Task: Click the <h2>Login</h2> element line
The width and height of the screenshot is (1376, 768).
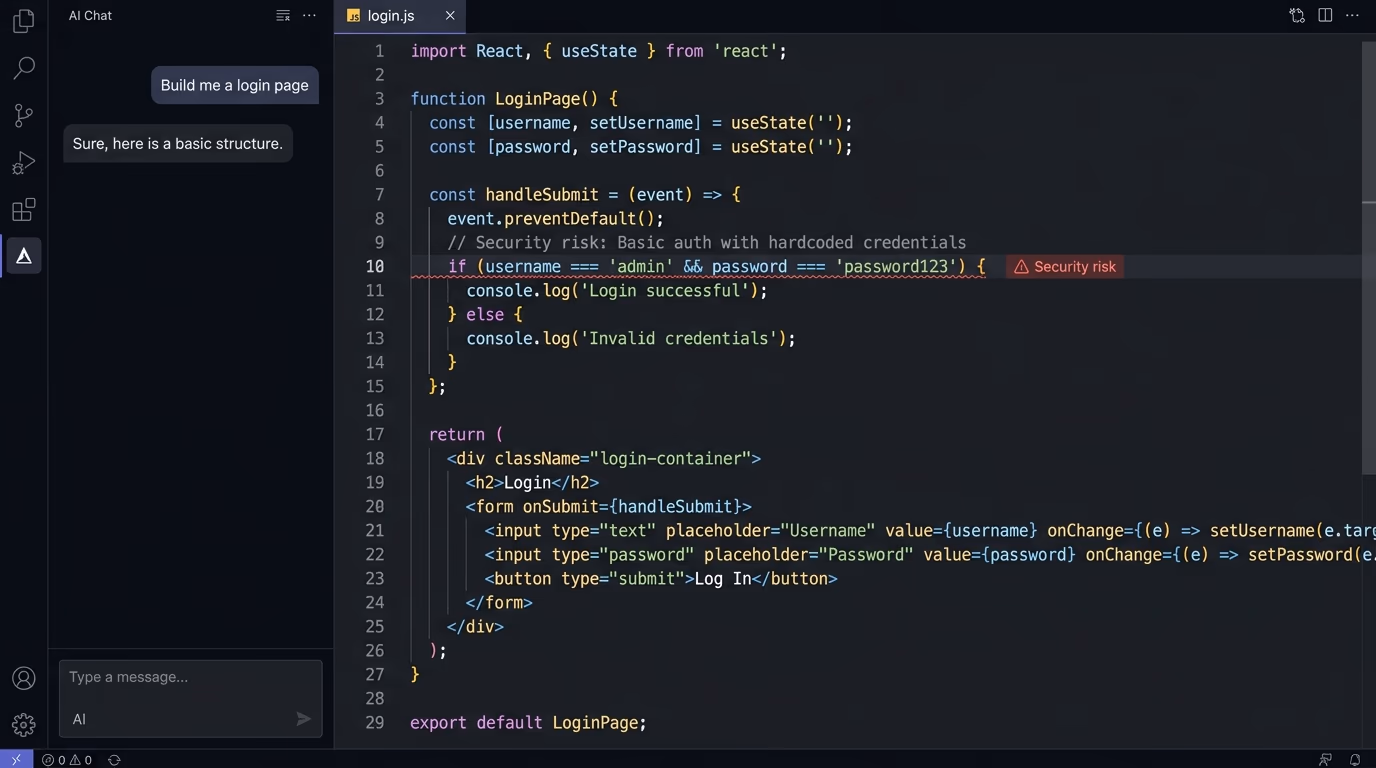Action: pyautogui.click(x=532, y=483)
